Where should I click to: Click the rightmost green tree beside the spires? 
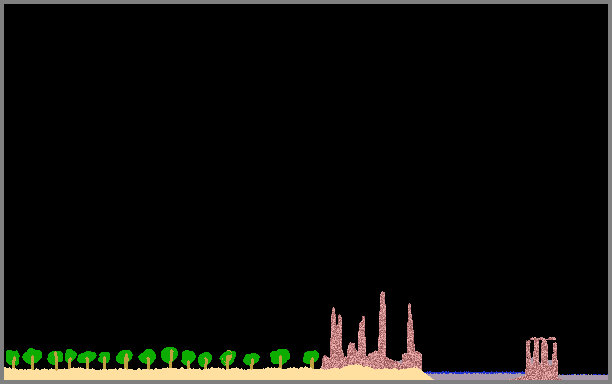click(x=311, y=359)
